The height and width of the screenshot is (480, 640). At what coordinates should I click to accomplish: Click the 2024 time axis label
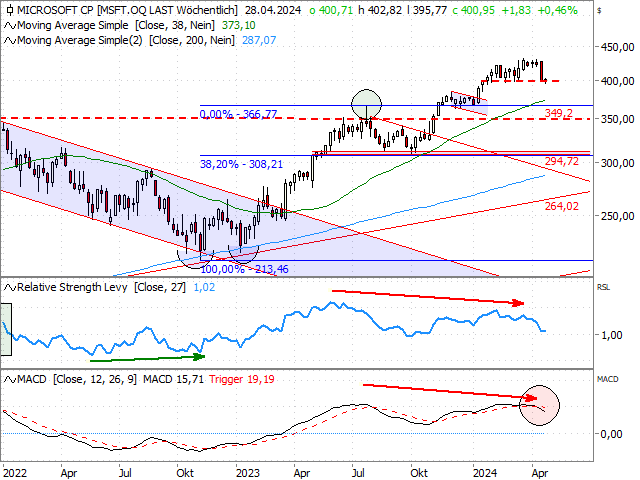[x=485, y=473]
